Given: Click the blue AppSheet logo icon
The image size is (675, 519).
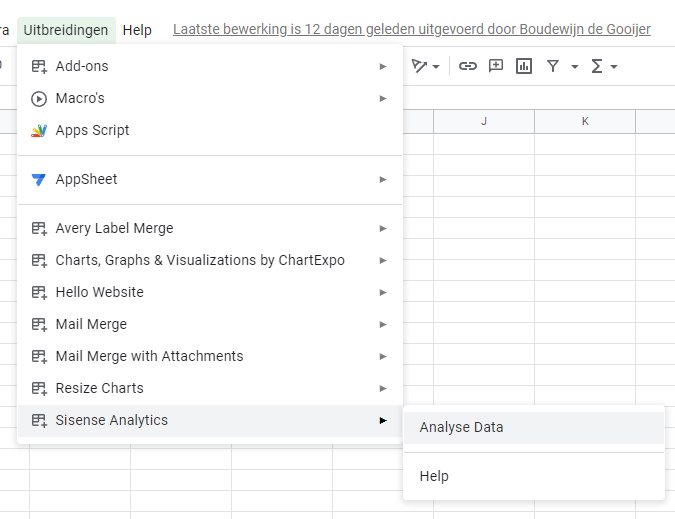Looking at the screenshot, I should [39, 179].
